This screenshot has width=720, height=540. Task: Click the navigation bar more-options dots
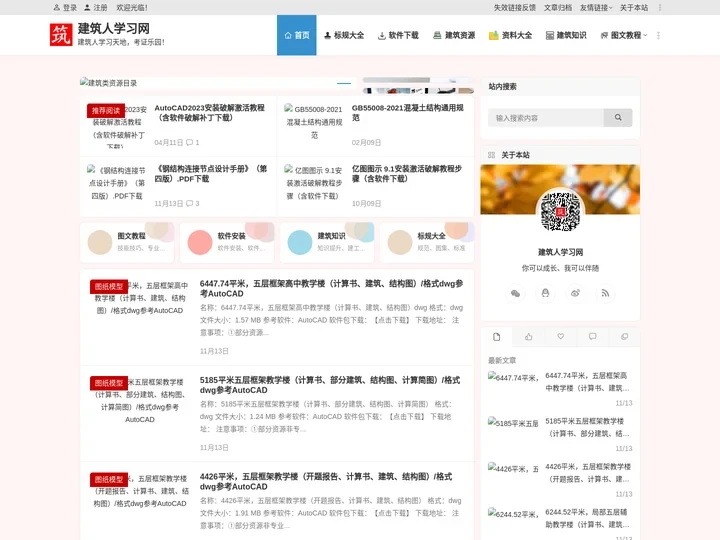click(x=658, y=35)
